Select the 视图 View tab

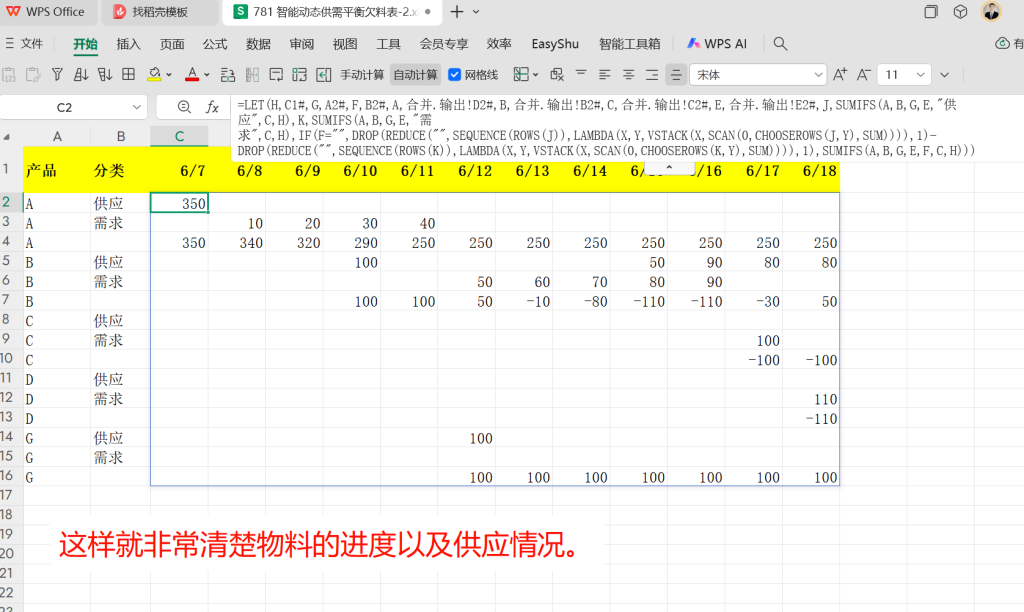pos(345,44)
